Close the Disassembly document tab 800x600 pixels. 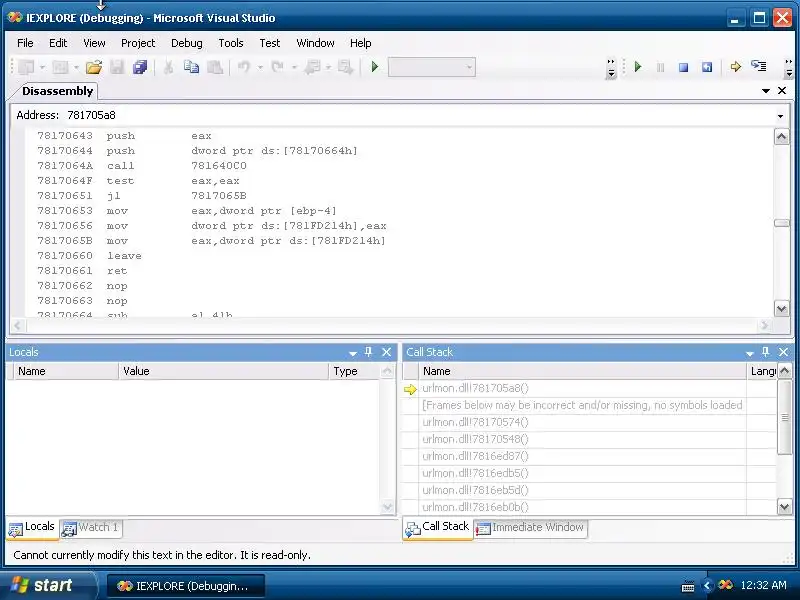(x=782, y=91)
